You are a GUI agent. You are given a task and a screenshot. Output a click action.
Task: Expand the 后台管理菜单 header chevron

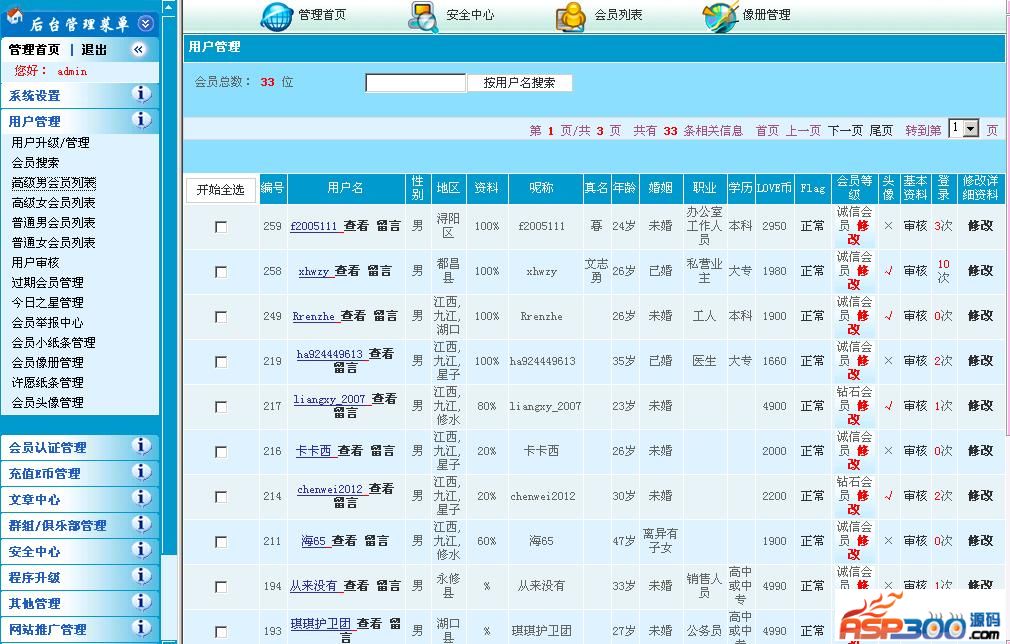coord(146,23)
